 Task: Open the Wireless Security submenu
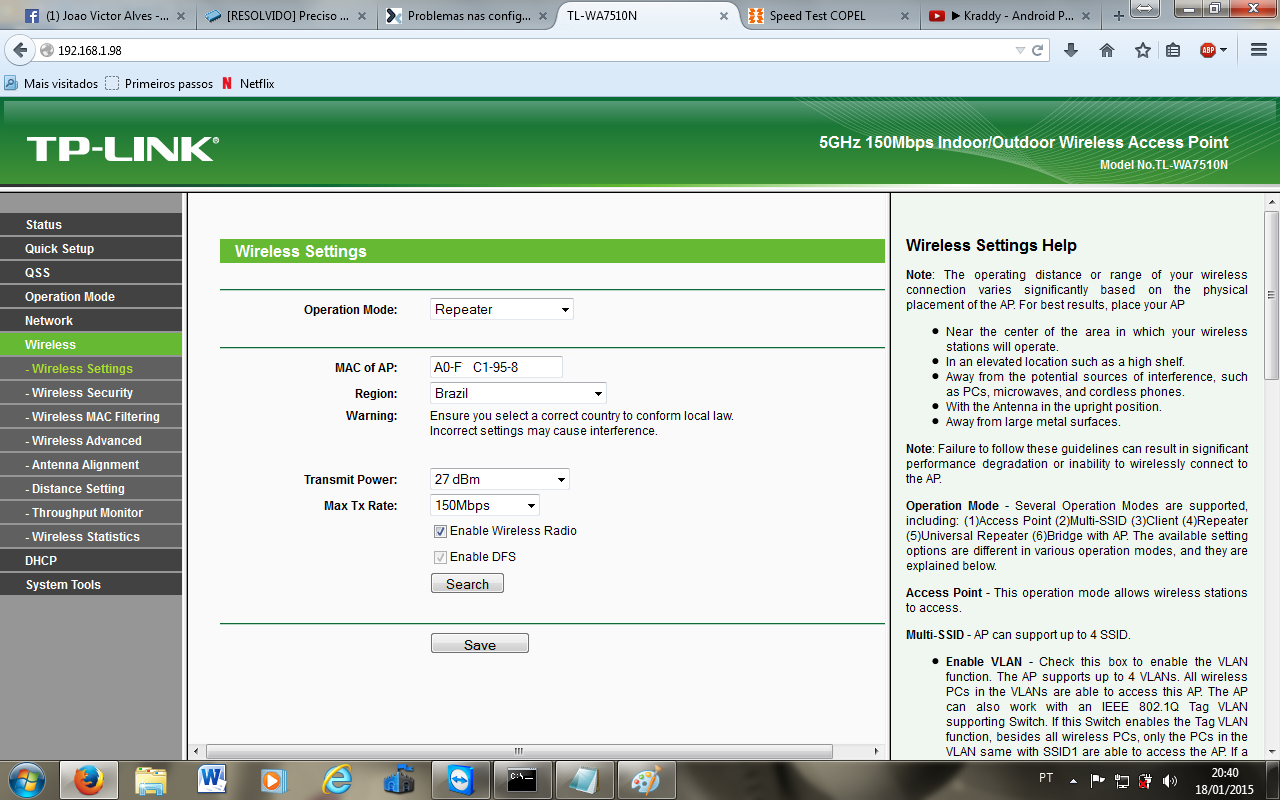pos(91,393)
